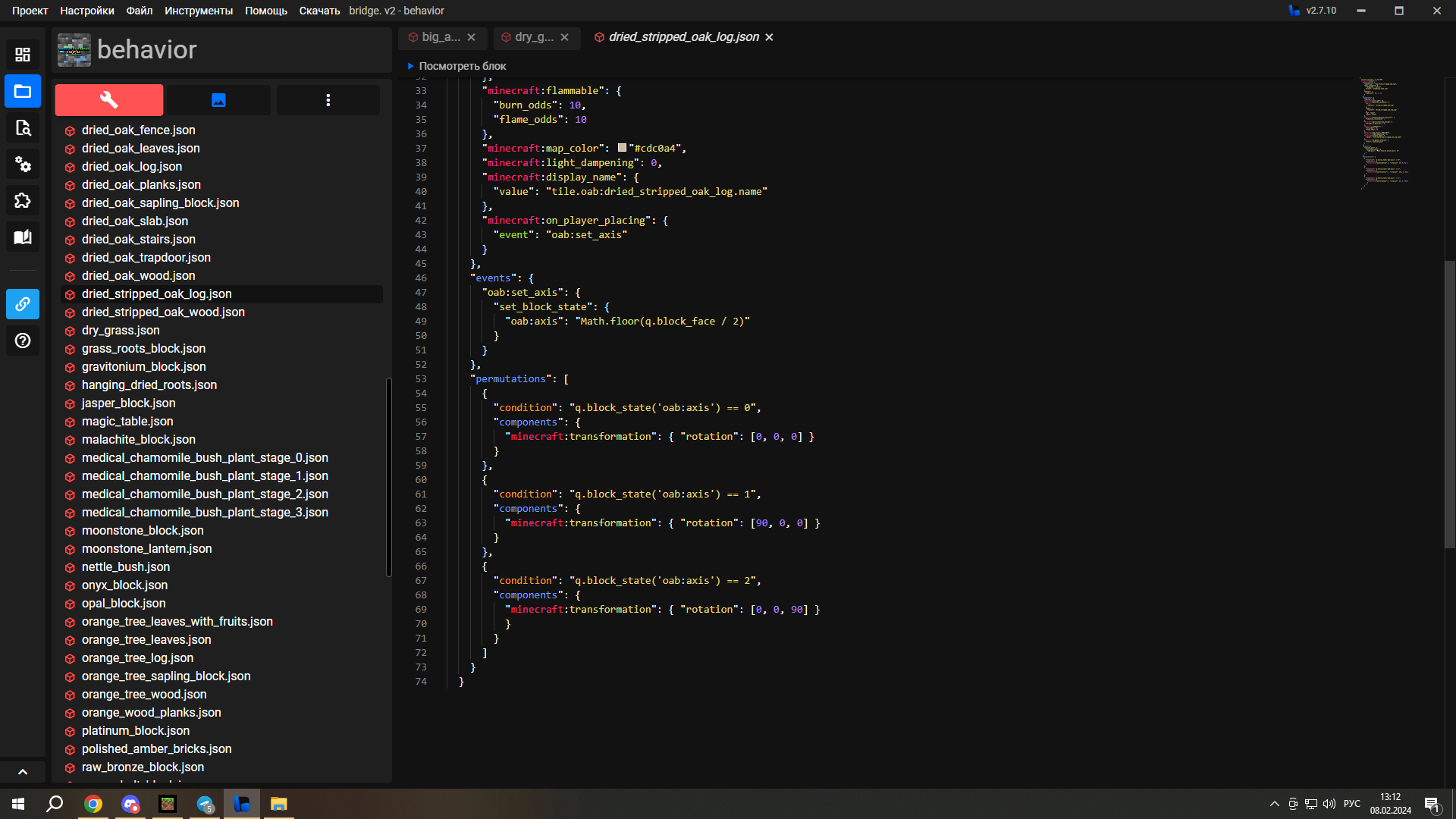Open the pack explorer folder icon

tap(23, 91)
